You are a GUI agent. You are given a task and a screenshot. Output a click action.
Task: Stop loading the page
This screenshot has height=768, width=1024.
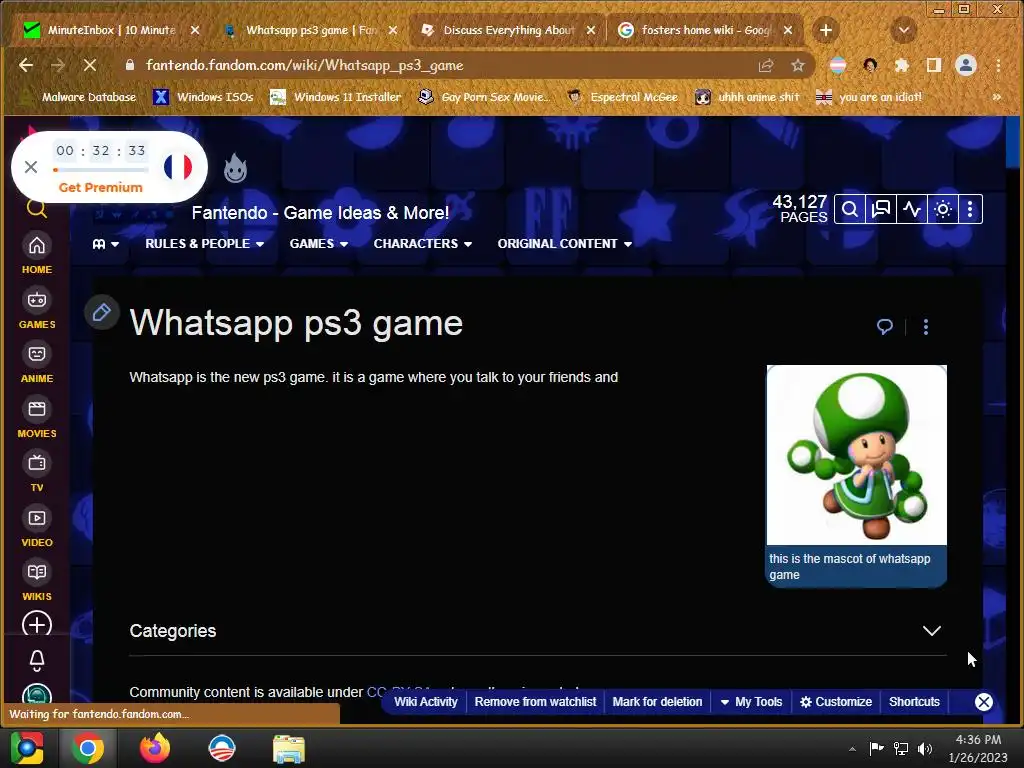(89, 65)
